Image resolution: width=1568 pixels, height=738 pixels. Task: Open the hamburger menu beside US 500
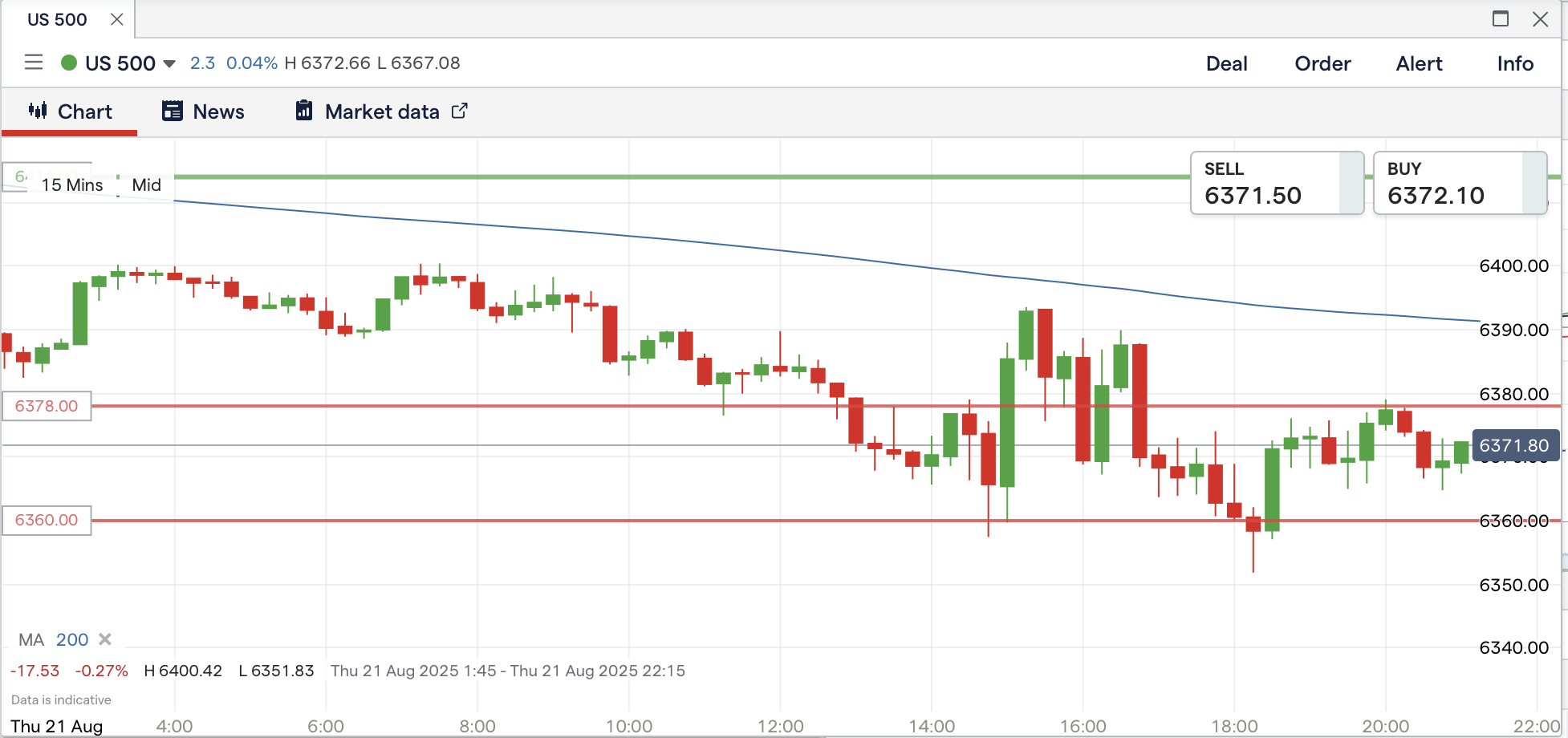point(33,63)
